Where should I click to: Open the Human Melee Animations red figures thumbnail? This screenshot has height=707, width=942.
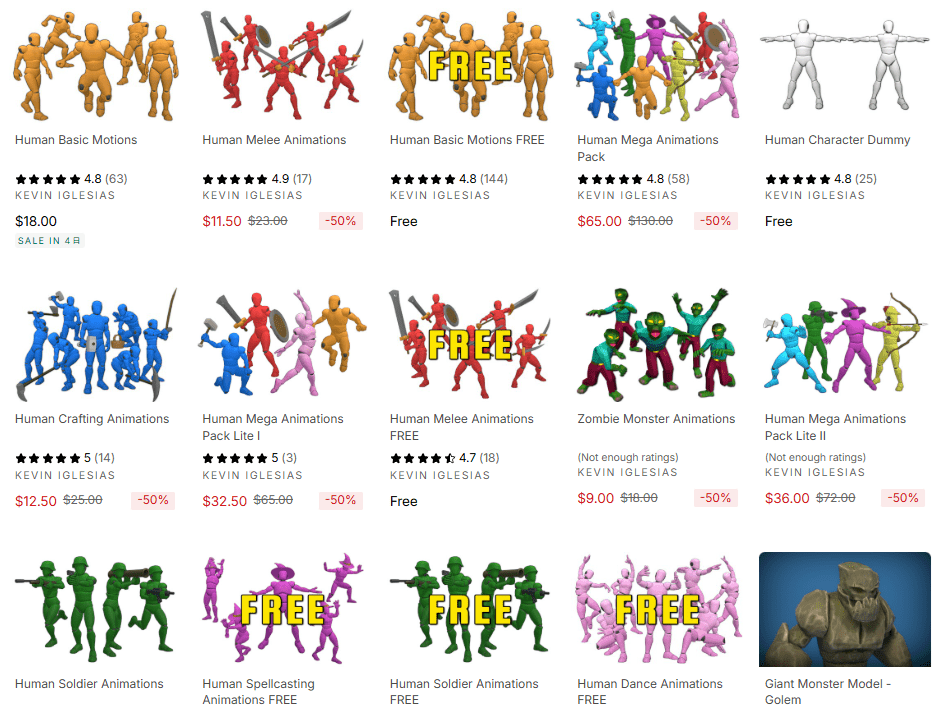point(282,65)
